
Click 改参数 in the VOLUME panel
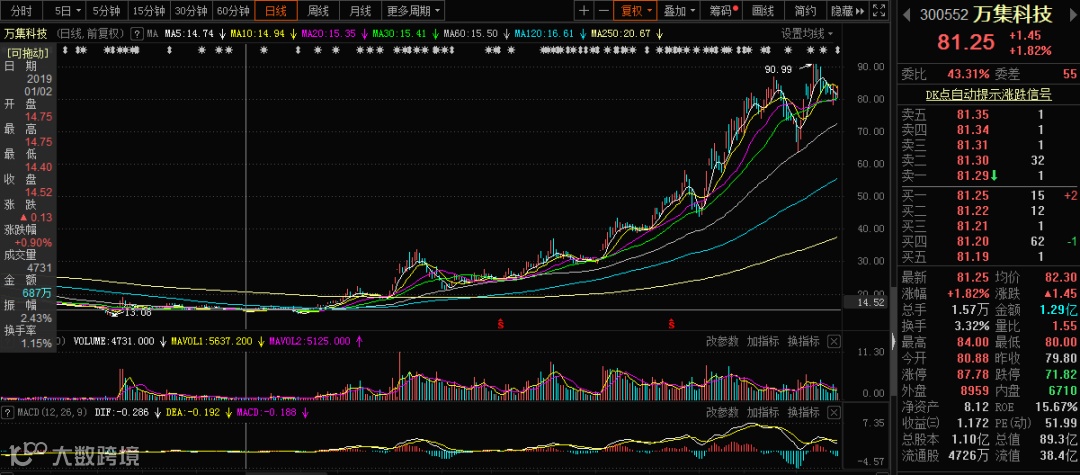722,341
